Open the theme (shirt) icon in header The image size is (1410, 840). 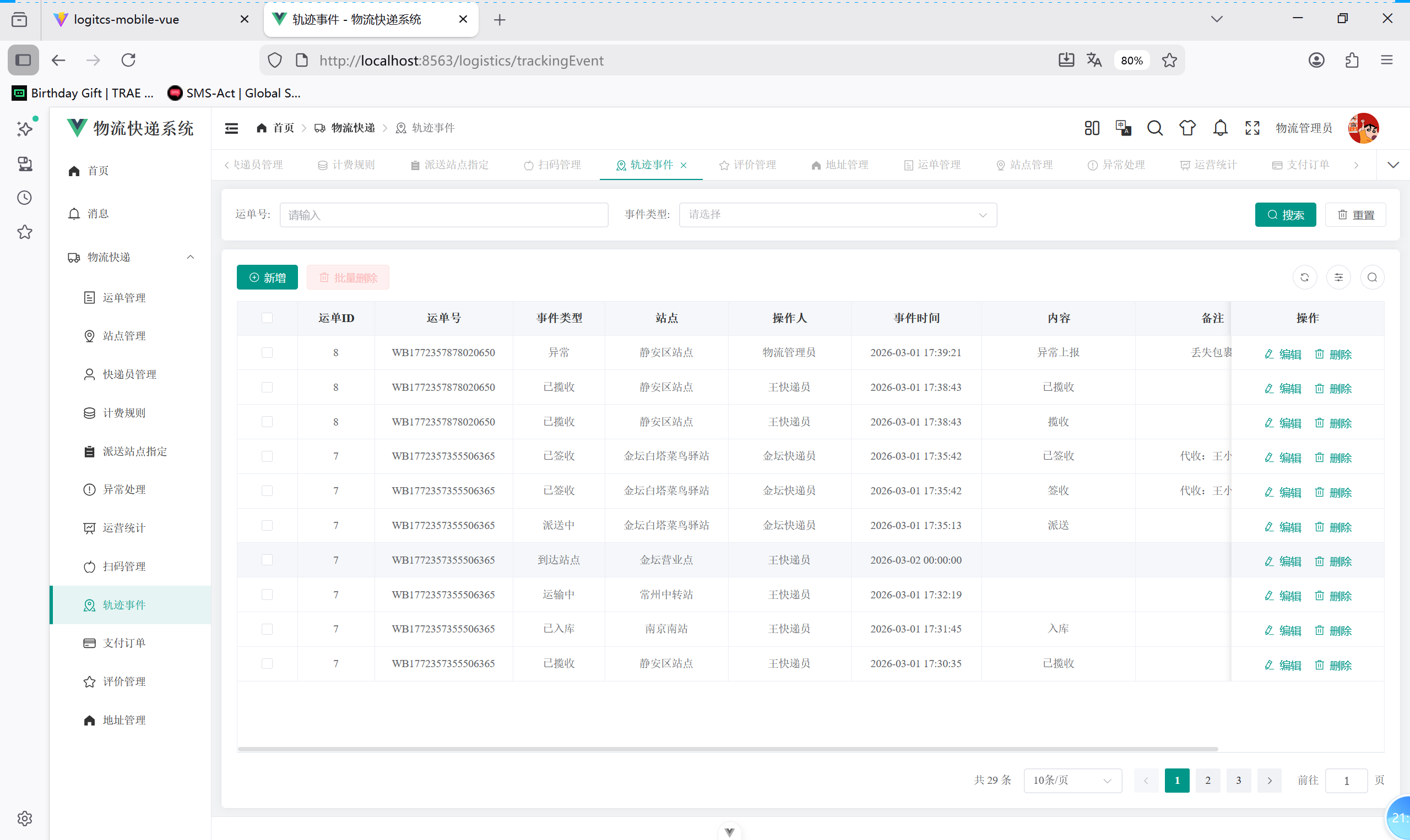click(x=1187, y=128)
